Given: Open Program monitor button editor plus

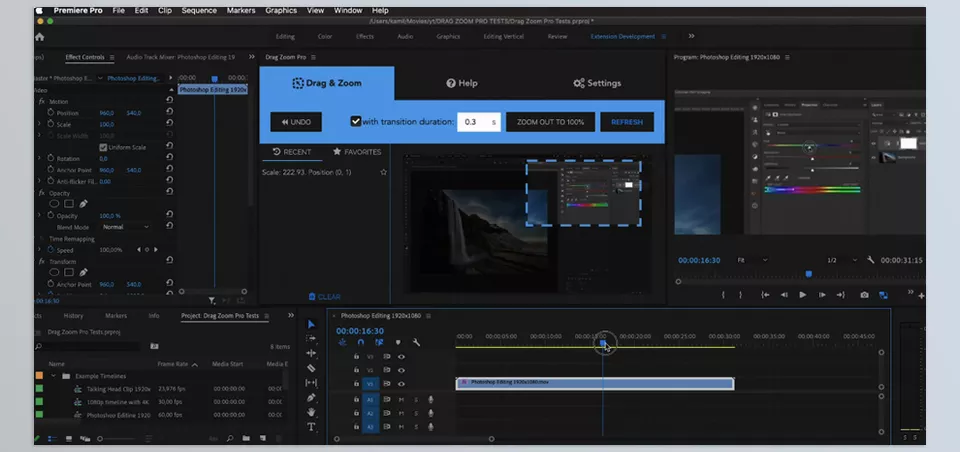Looking at the screenshot, I should 921,295.
